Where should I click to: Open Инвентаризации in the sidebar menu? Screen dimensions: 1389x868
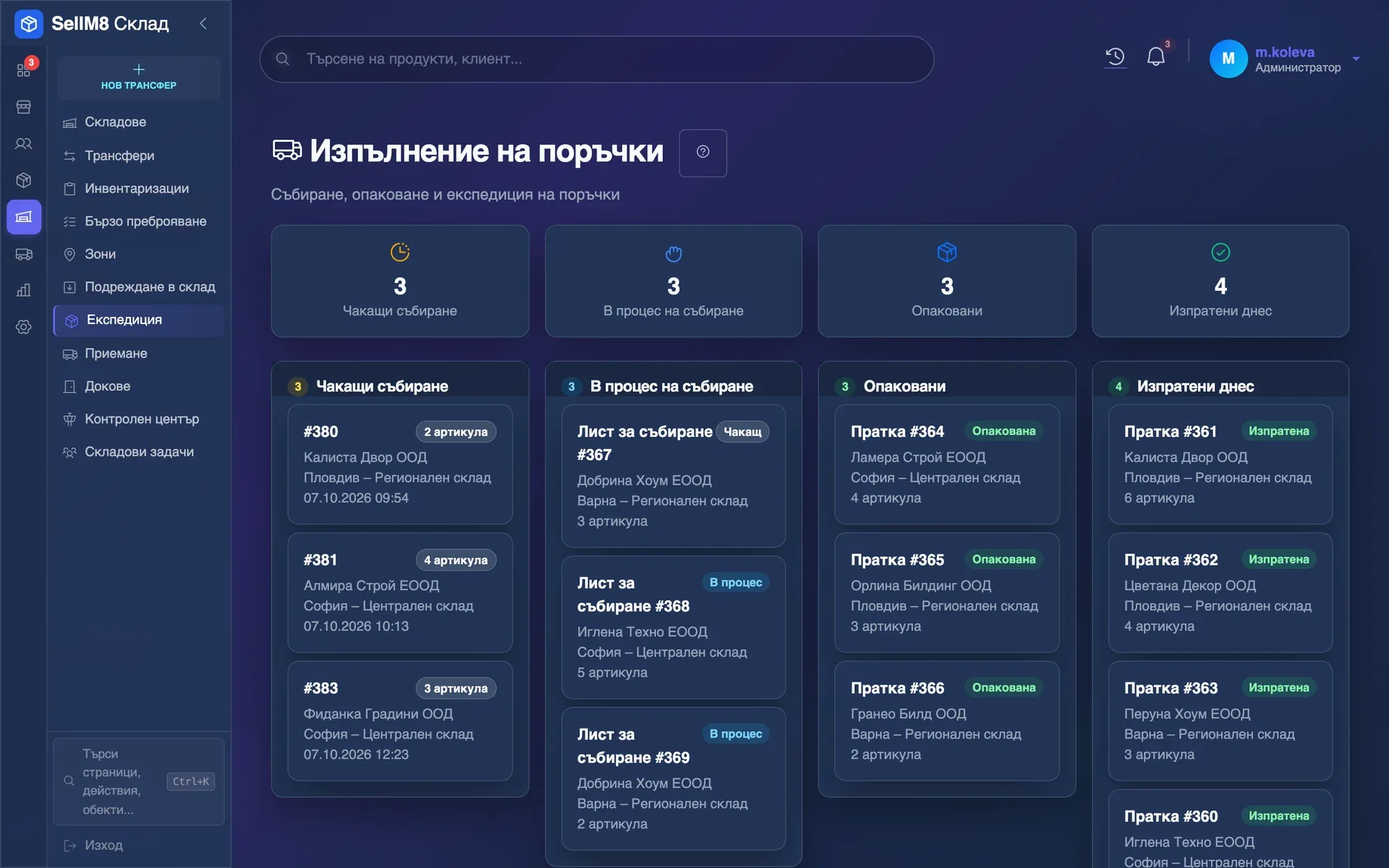(139, 189)
